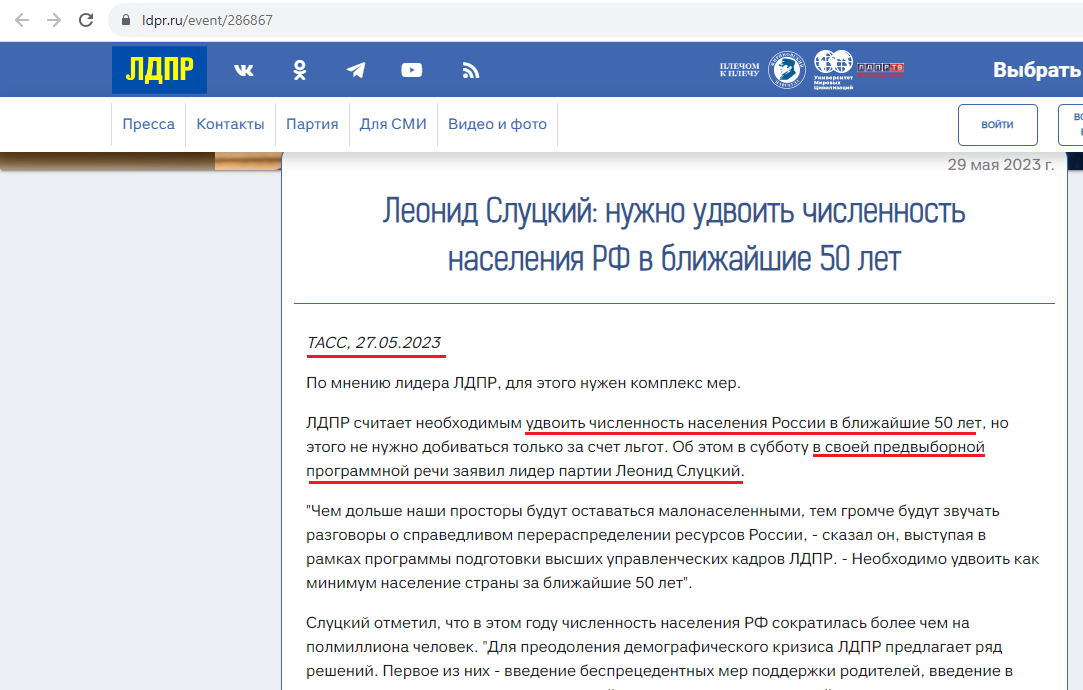Open the Пресса menu item
The image size is (1083, 690).
148,124
